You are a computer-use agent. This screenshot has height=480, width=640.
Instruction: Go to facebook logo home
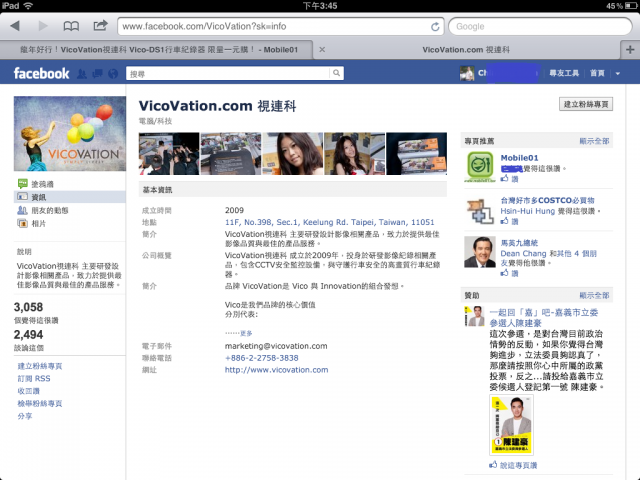tap(41, 73)
